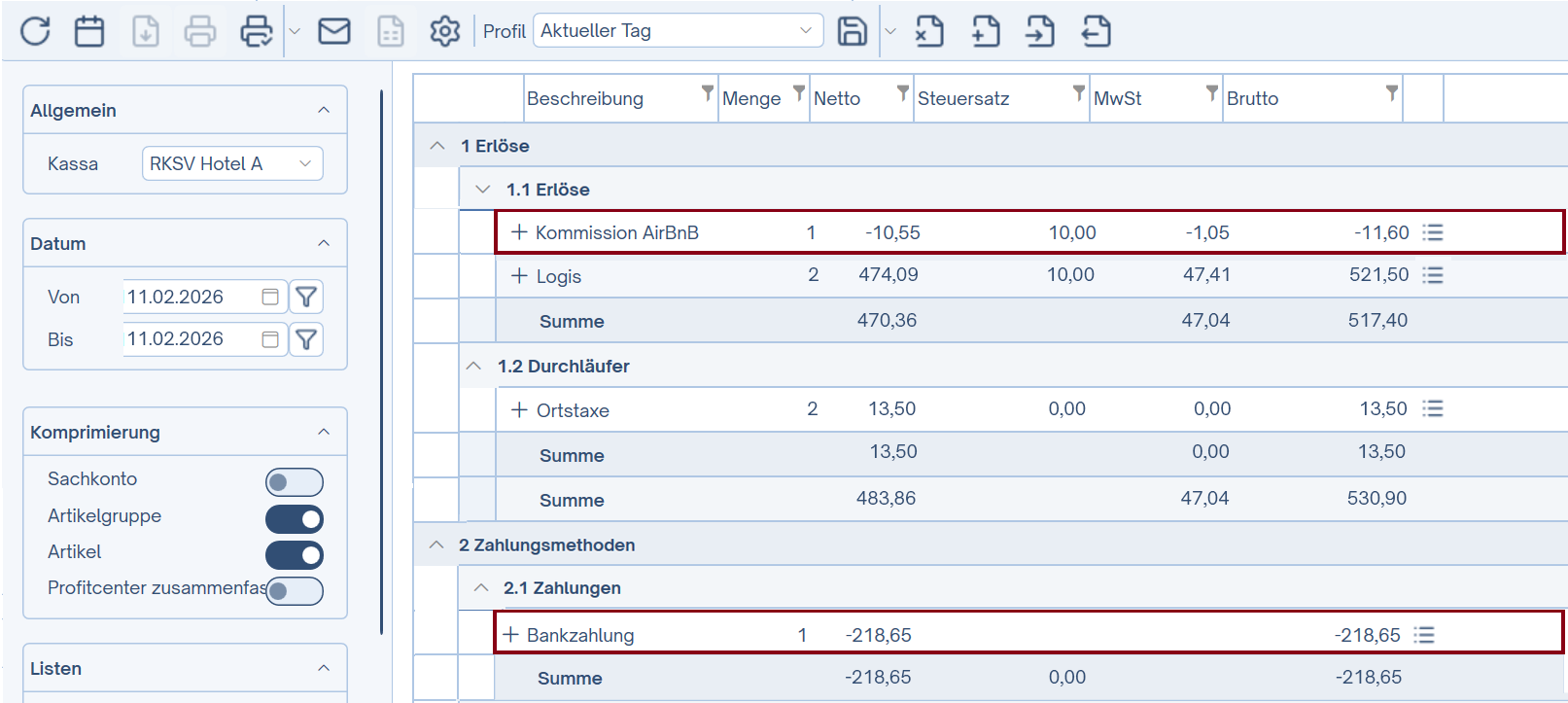This screenshot has height=703, width=1568.
Task: Expand the Ortstaxe row details
Action: [519, 409]
